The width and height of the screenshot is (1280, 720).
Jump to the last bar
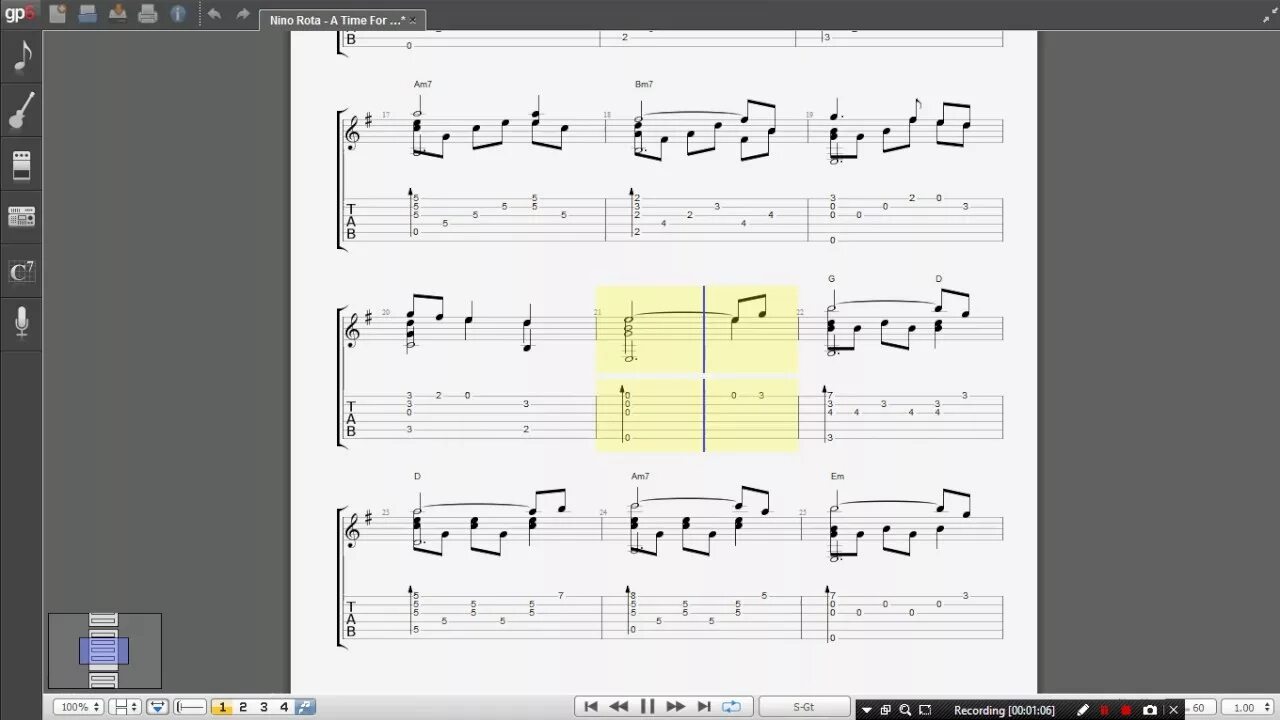(x=703, y=707)
